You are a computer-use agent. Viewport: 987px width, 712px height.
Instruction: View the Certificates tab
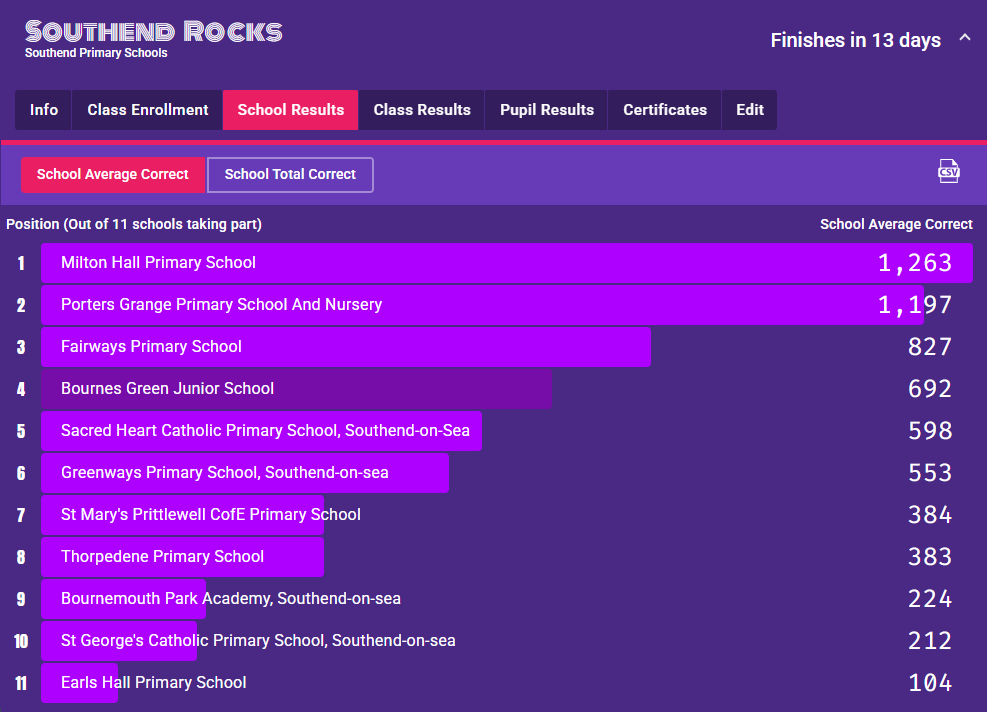[665, 110]
